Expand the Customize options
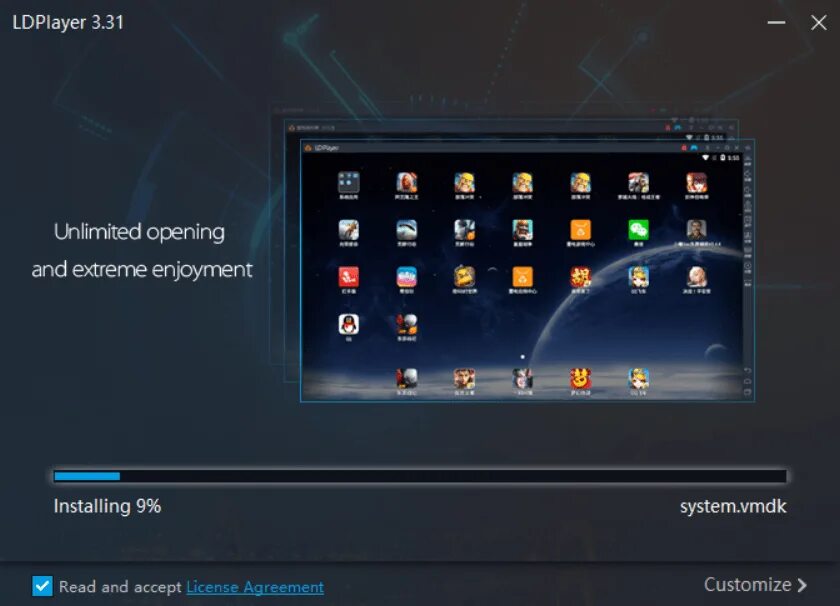 click(x=755, y=585)
